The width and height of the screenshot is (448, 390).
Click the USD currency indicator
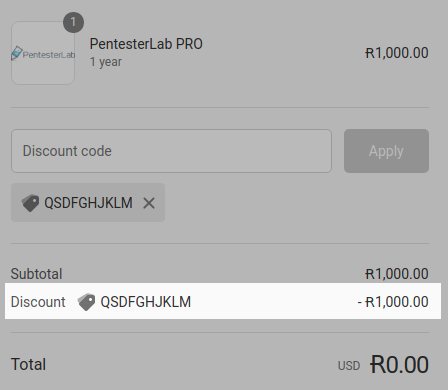coord(349,366)
